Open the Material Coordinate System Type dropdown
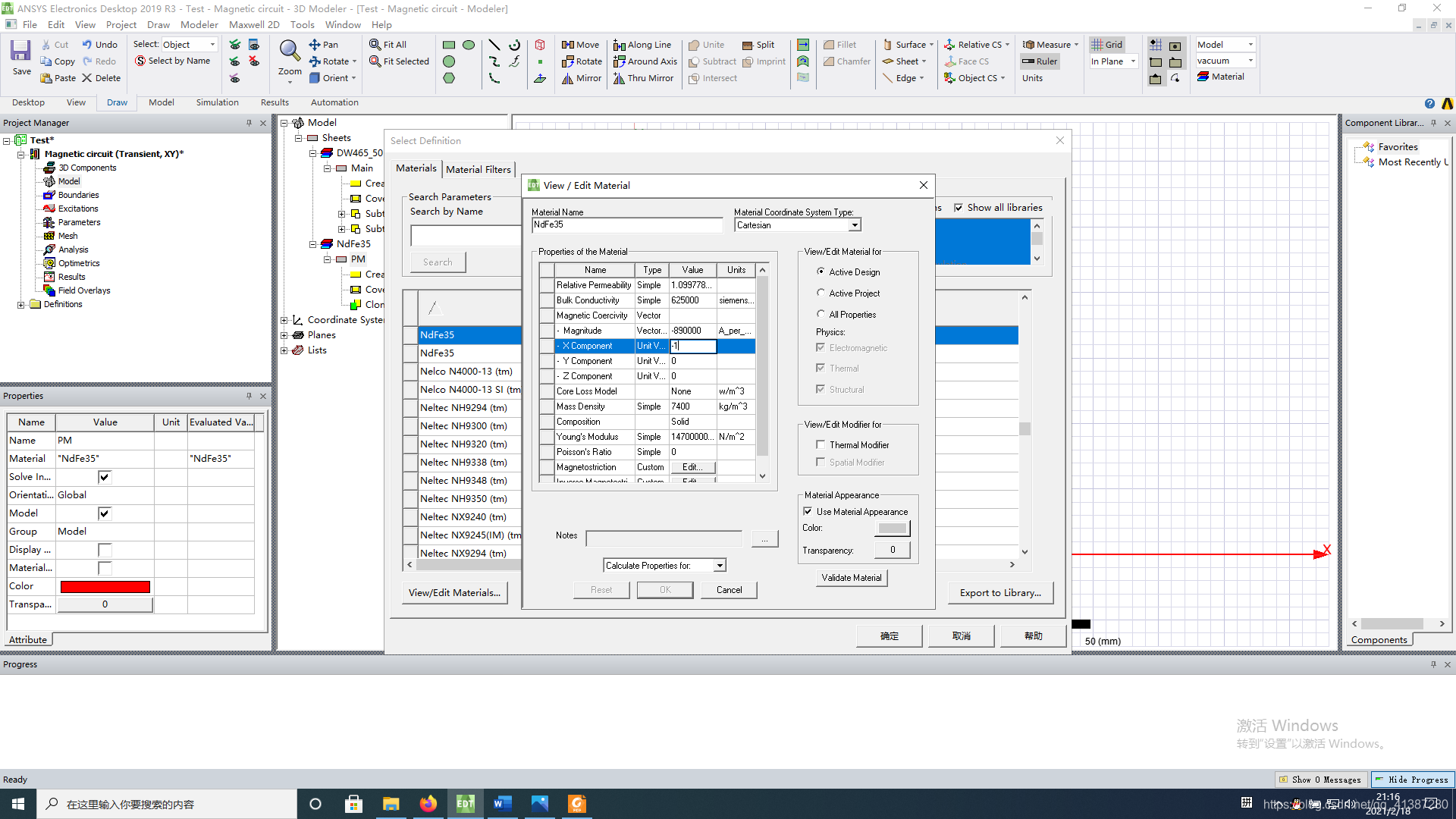 point(855,225)
